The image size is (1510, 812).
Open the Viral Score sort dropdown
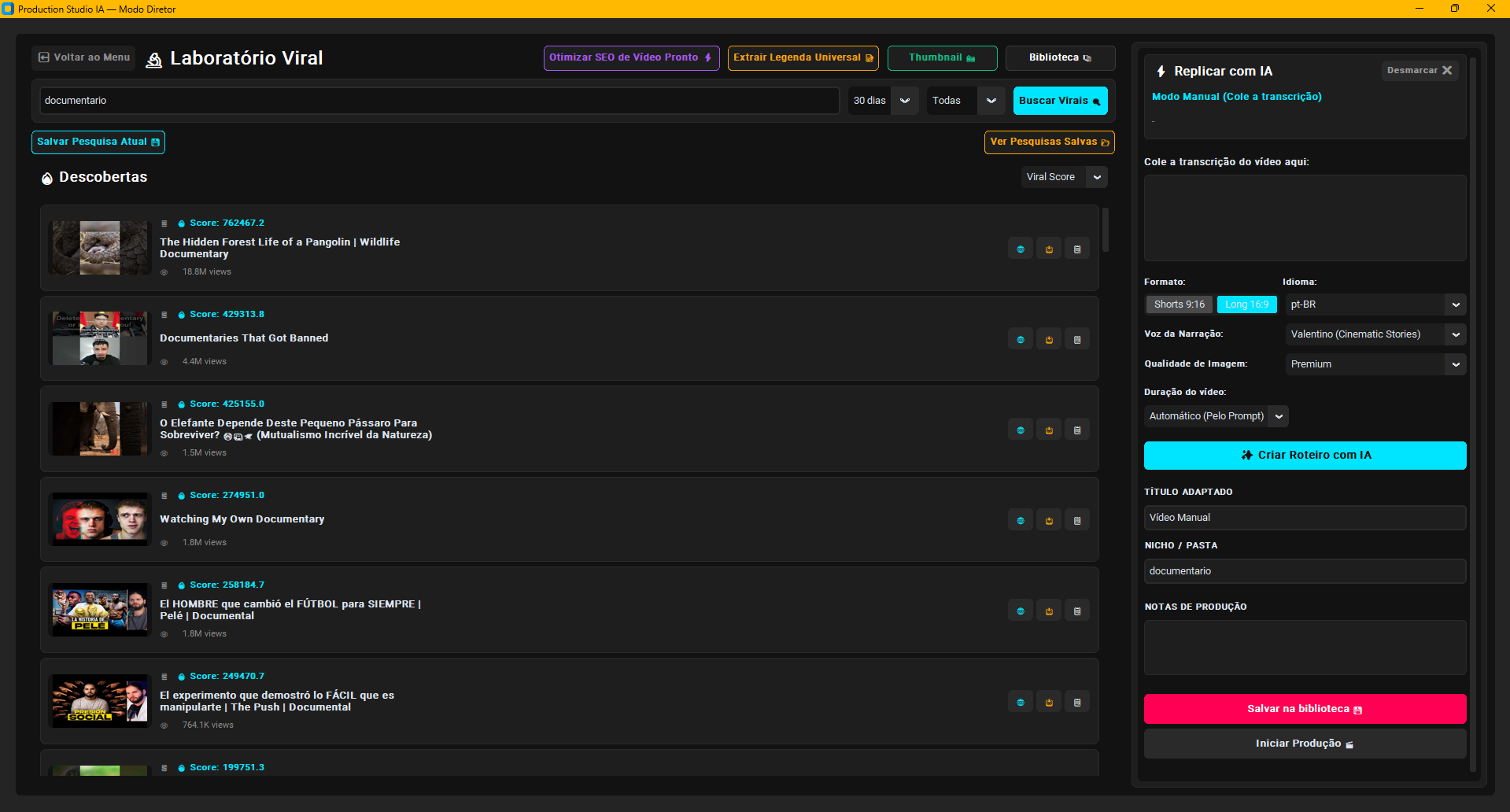point(1064,177)
